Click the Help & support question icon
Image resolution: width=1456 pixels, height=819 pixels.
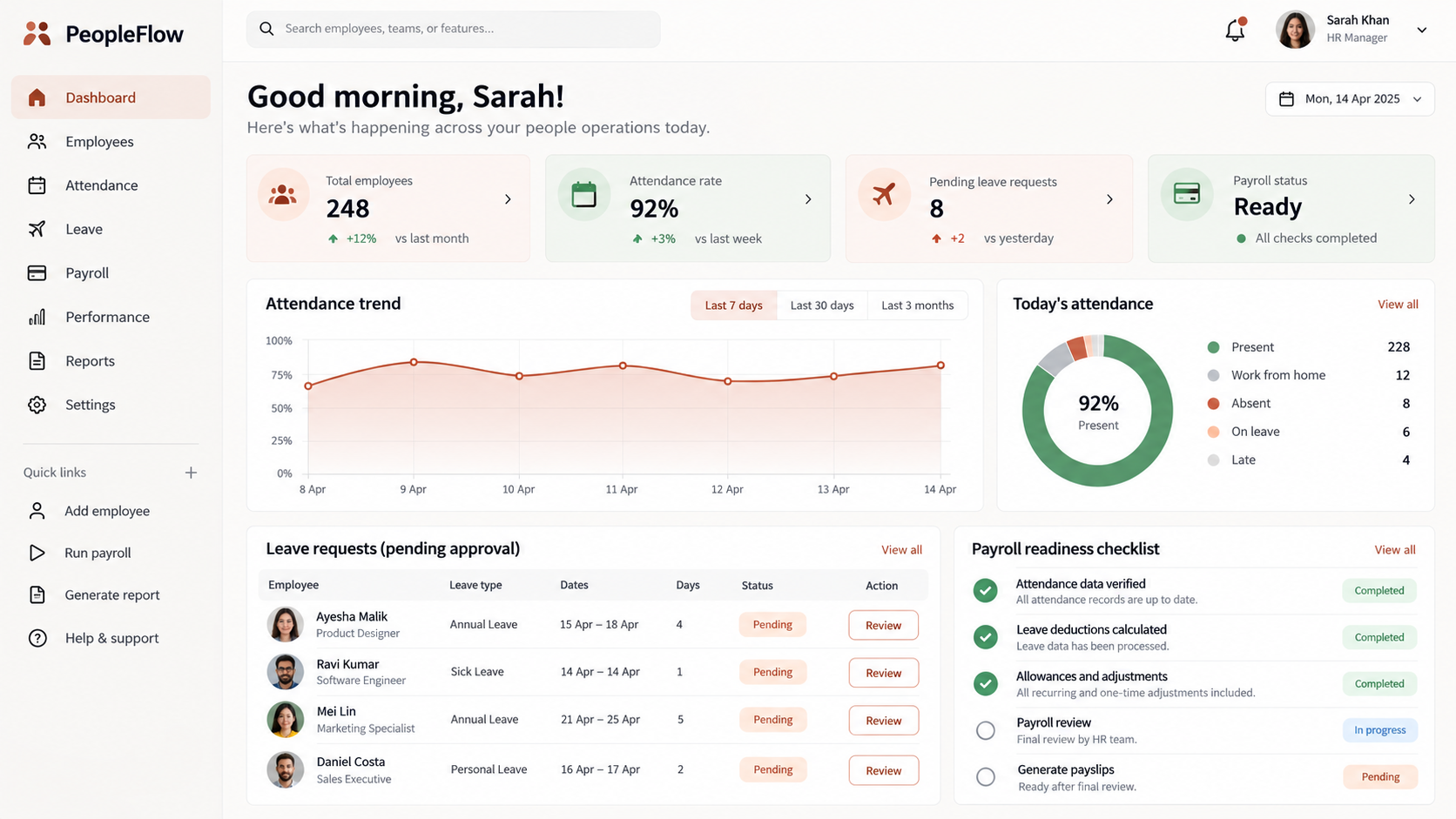point(37,638)
